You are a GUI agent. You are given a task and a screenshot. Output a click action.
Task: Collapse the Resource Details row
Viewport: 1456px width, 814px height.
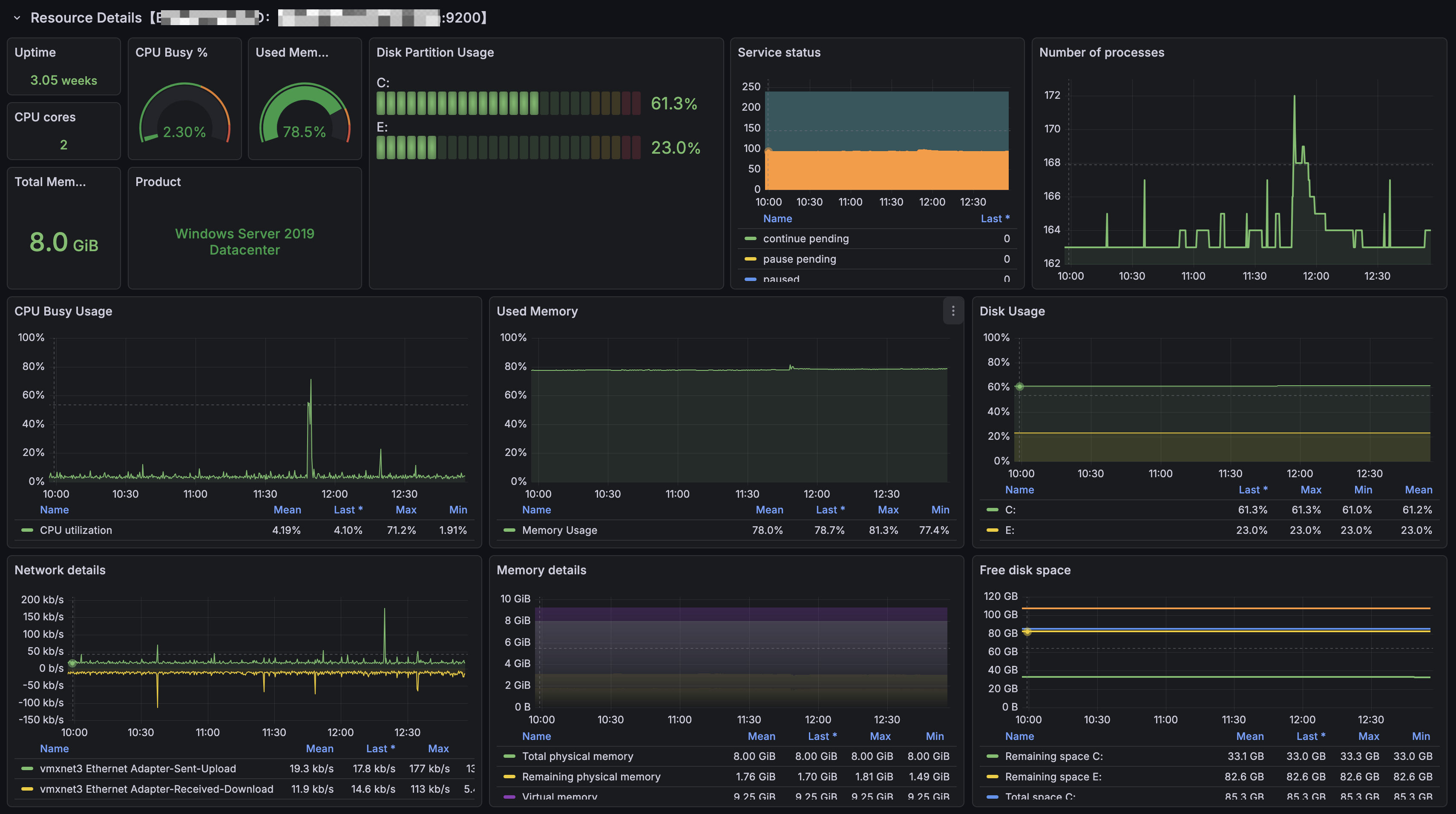point(17,17)
